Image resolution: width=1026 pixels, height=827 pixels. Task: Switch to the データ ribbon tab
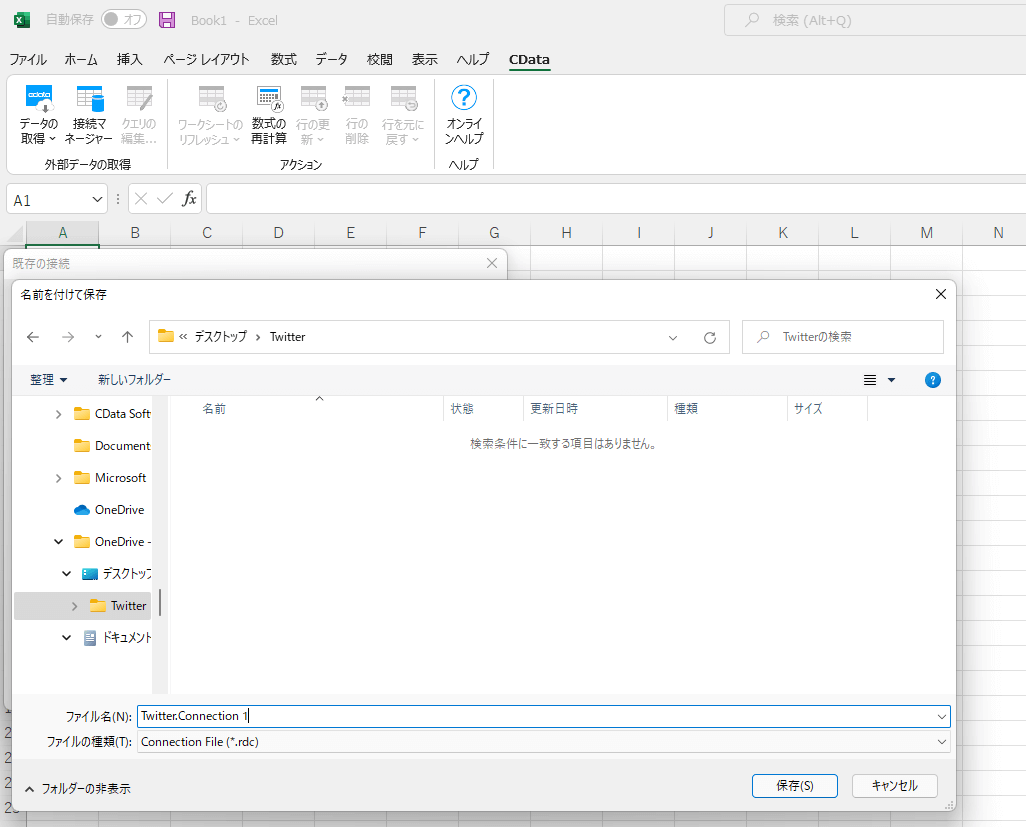331,59
